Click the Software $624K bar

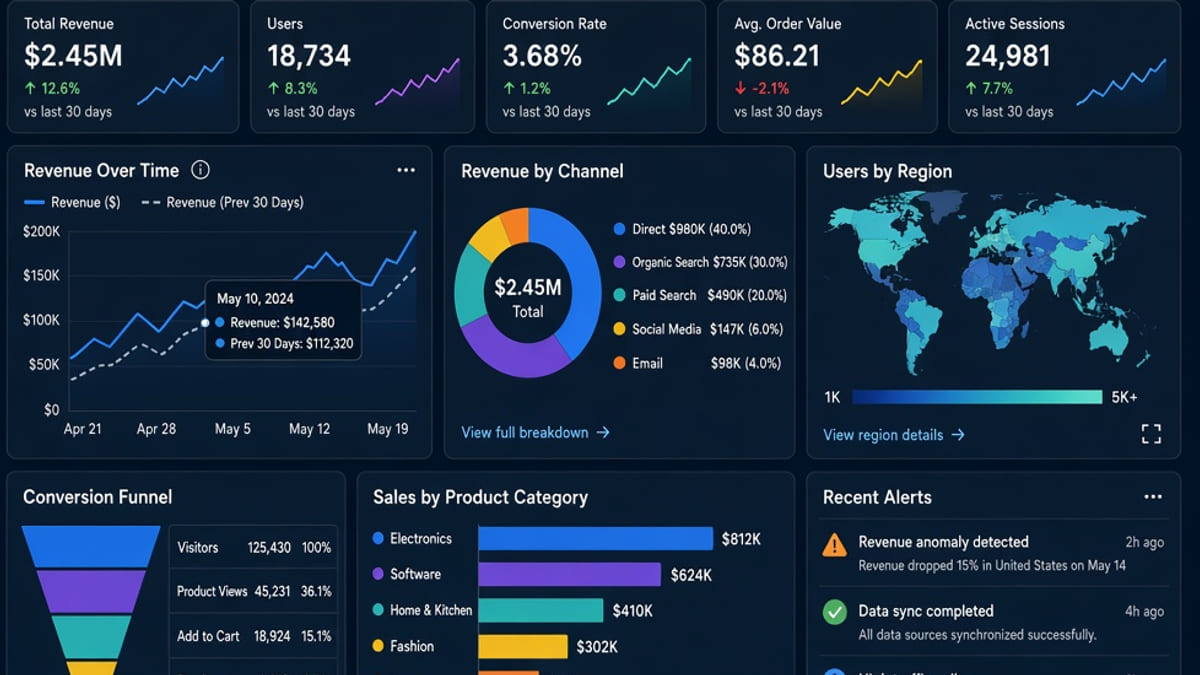569,574
